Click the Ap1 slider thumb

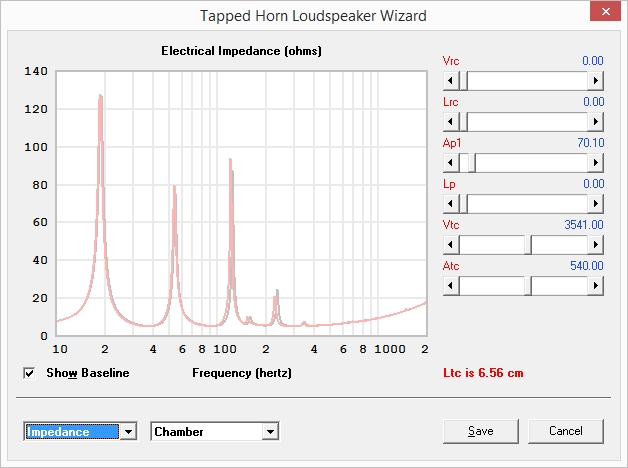(471, 163)
